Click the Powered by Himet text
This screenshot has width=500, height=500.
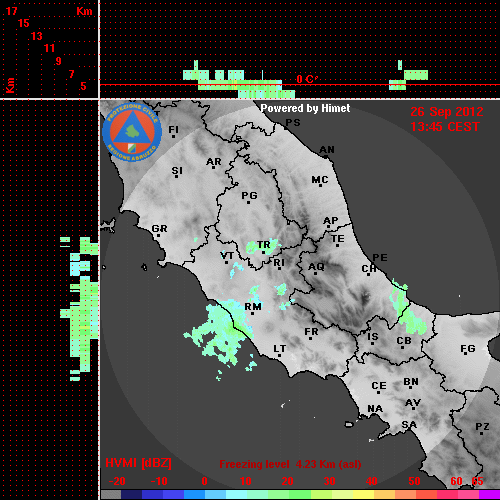305,108
